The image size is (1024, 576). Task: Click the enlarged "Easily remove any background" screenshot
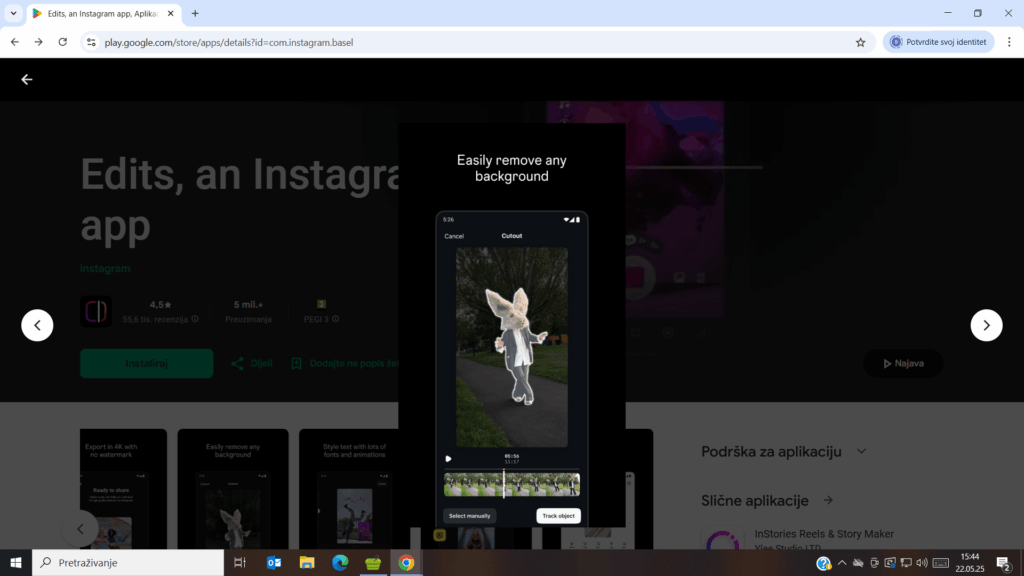click(x=512, y=325)
